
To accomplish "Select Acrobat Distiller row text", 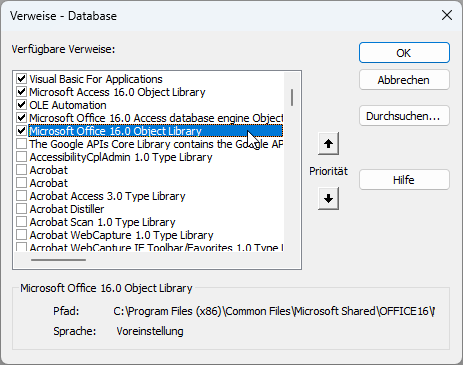I will click(67, 209).
